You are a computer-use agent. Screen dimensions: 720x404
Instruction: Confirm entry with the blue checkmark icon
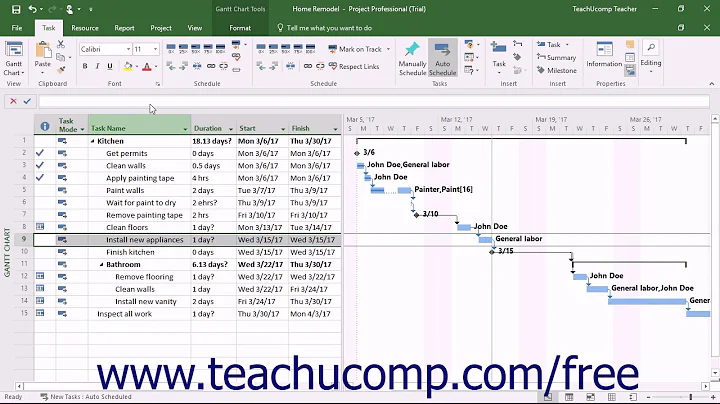(27, 101)
